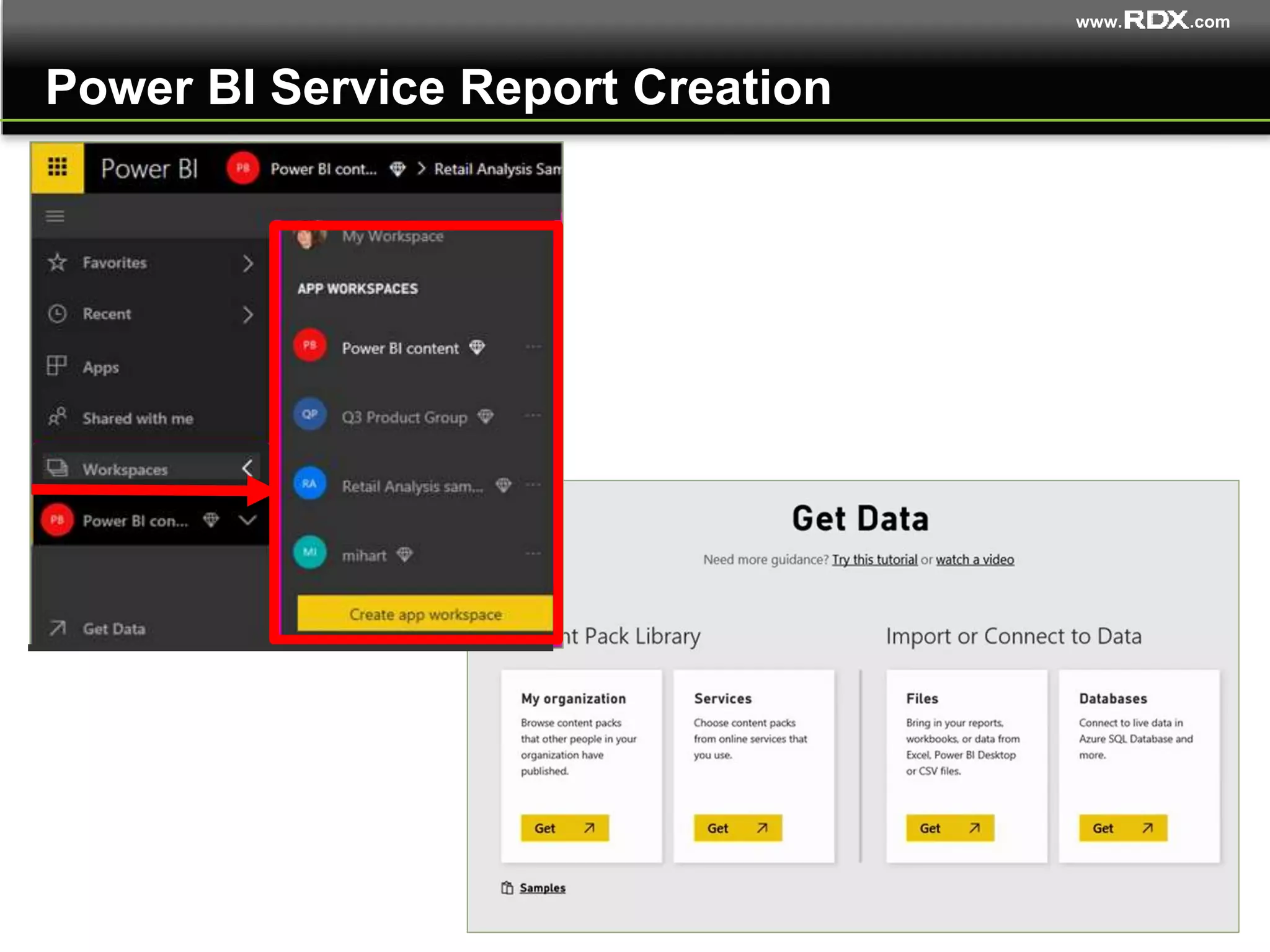The height and width of the screenshot is (952, 1270).
Task: Click the RA avatar for Retail Analysis sample
Action: 310,483
